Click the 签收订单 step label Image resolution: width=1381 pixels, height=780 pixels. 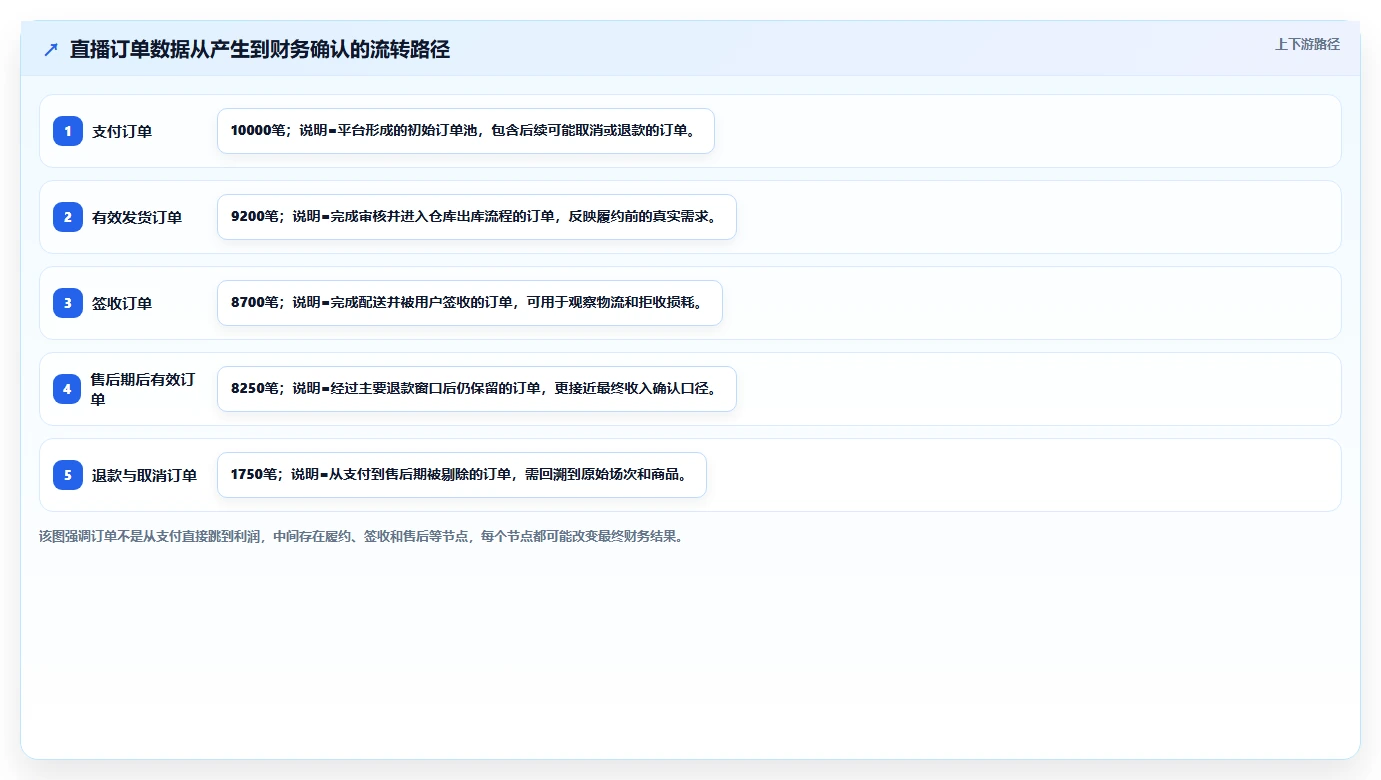coord(122,303)
